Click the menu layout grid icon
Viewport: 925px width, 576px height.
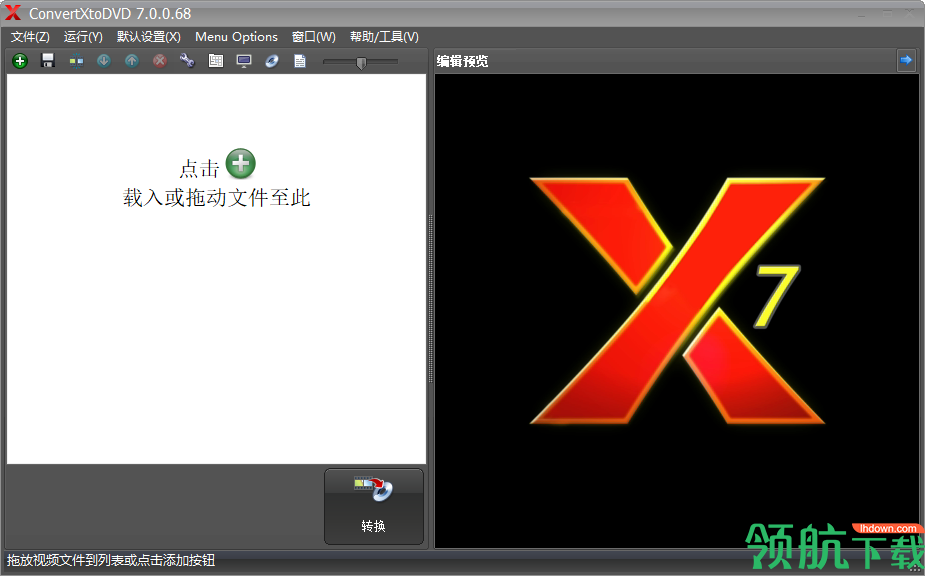point(215,60)
